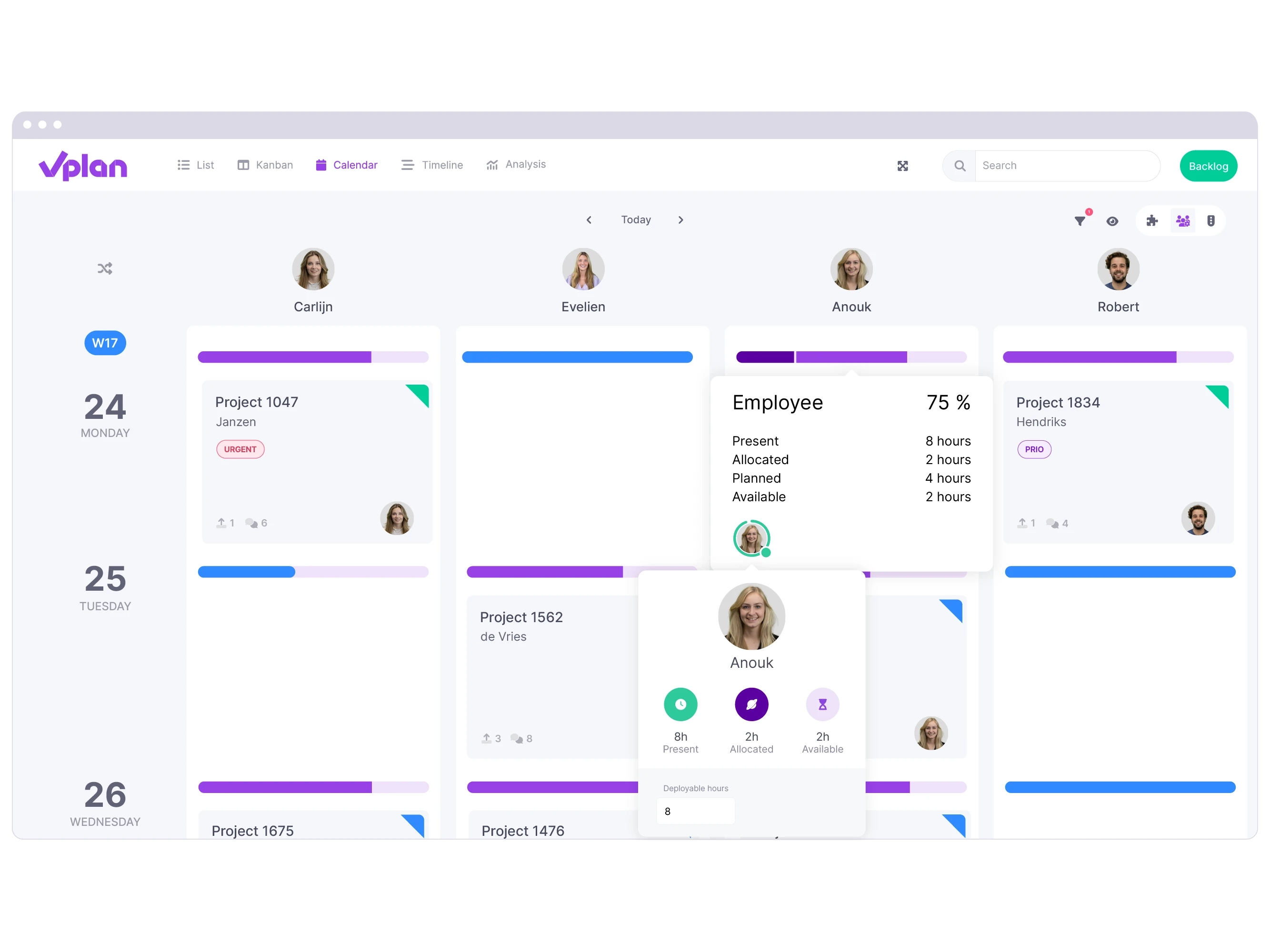This screenshot has width=1270, height=952.
Task: Open the Analysis view tab
Action: tap(516, 164)
